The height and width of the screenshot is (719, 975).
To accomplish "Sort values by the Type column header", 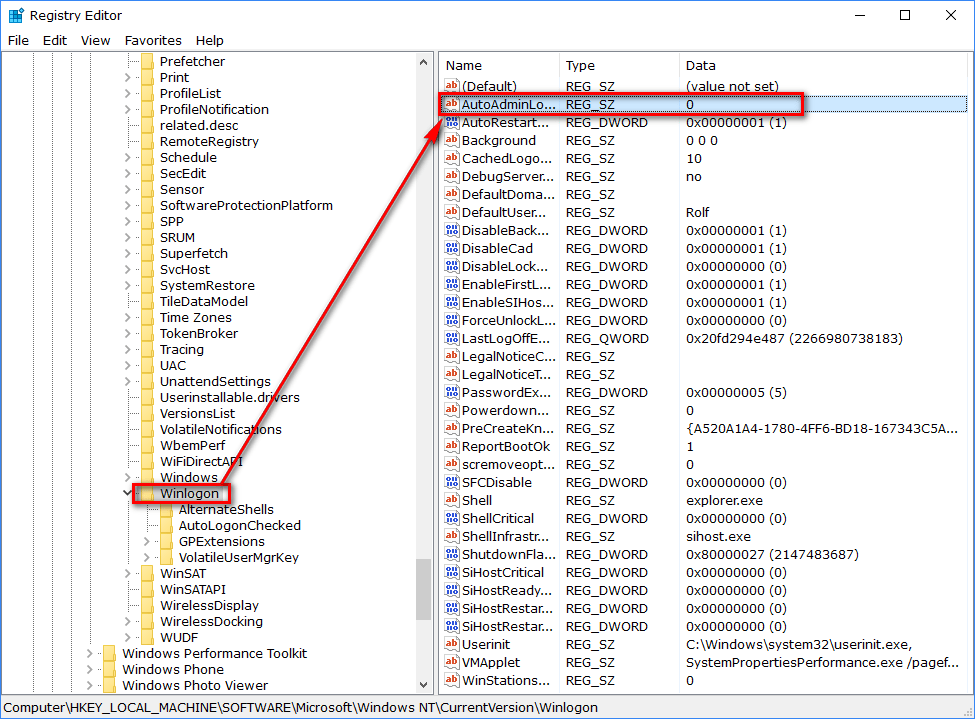I will click(x=619, y=65).
